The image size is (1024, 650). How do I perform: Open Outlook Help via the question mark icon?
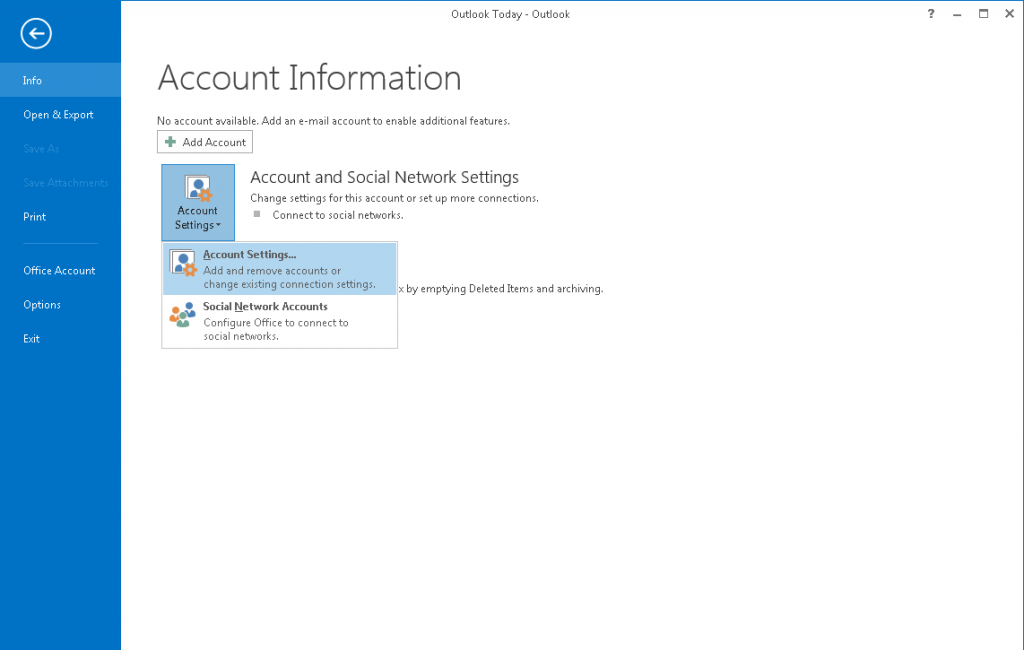click(x=930, y=14)
